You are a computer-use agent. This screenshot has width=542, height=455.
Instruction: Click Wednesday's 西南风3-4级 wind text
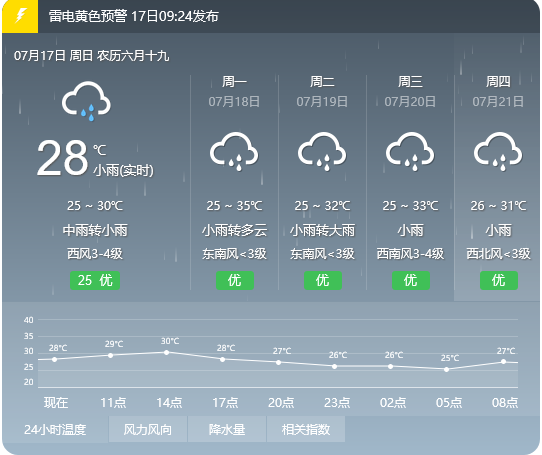coord(410,254)
